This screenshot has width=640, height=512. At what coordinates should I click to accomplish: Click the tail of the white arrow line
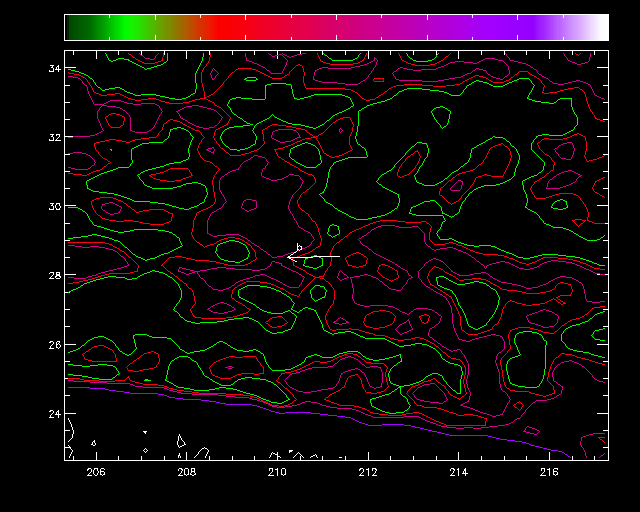point(339,257)
